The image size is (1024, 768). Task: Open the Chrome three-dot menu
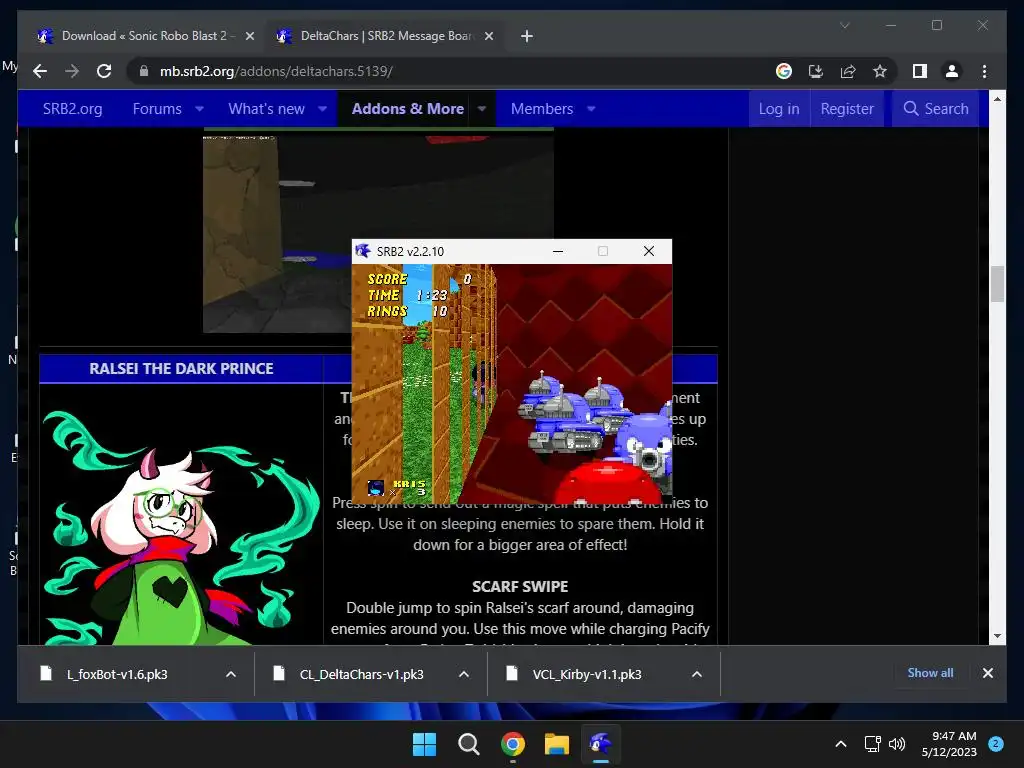coord(984,71)
